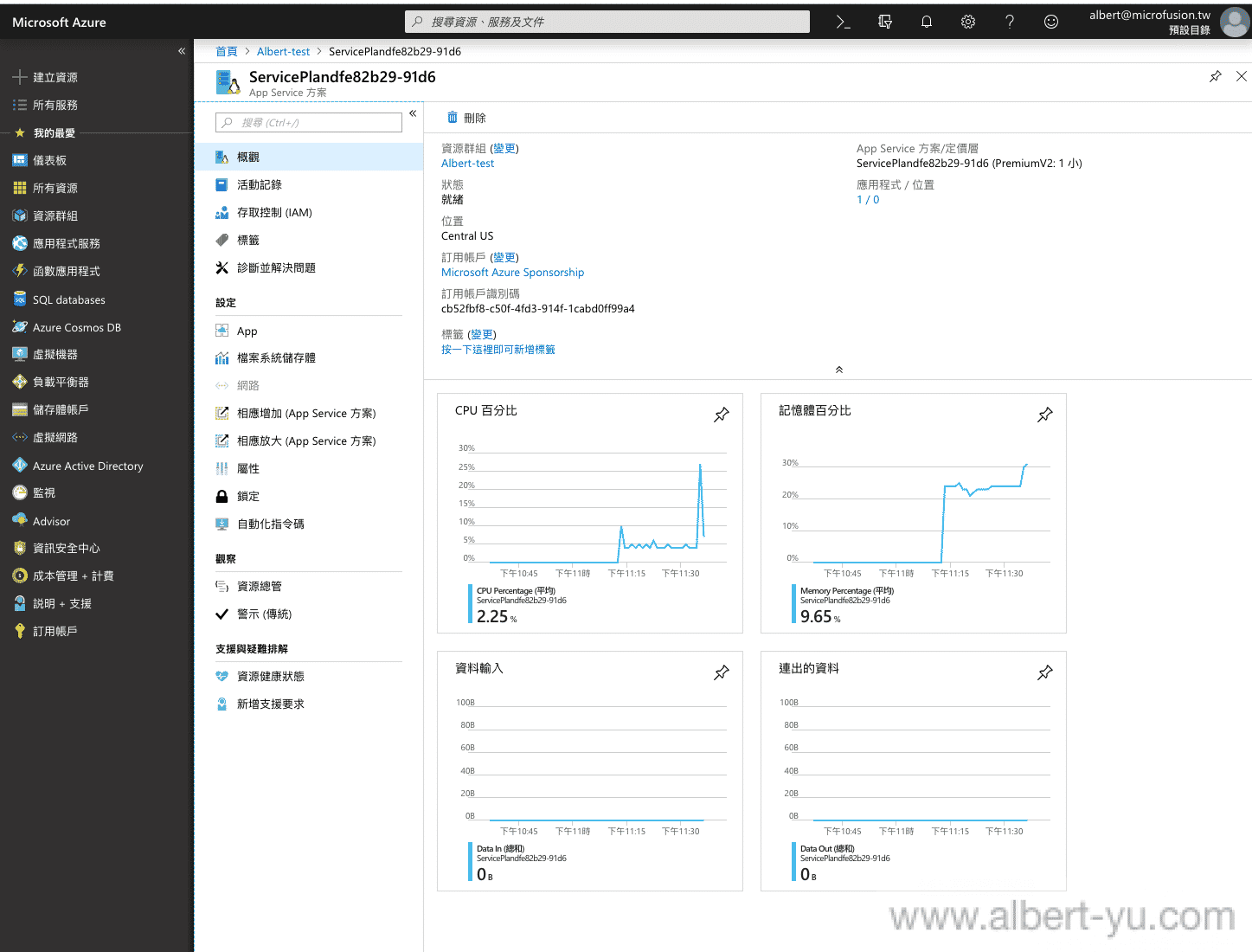Click the Azure Cosmos DB icon
This screenshot has height=952, width=1252.
[20, 326]
